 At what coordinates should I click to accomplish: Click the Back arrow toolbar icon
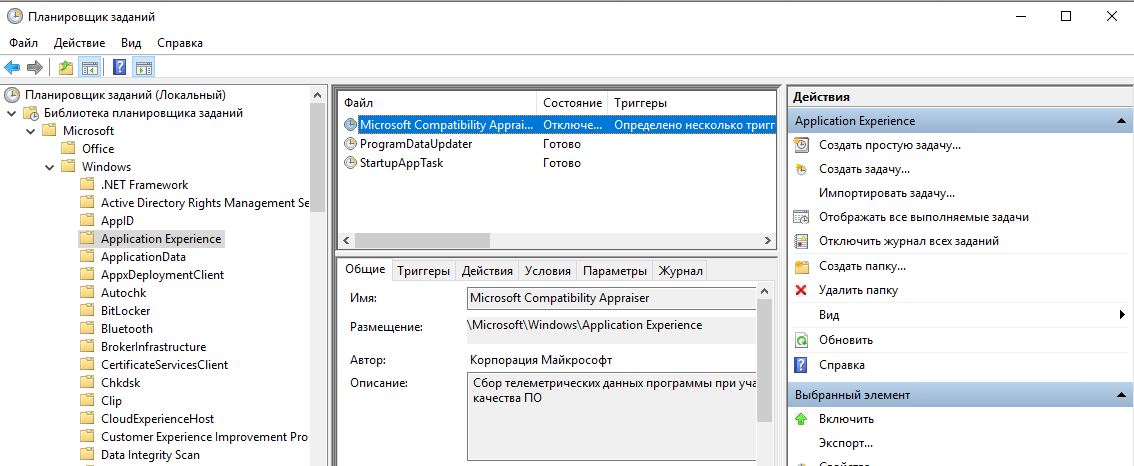pos(12,68)
